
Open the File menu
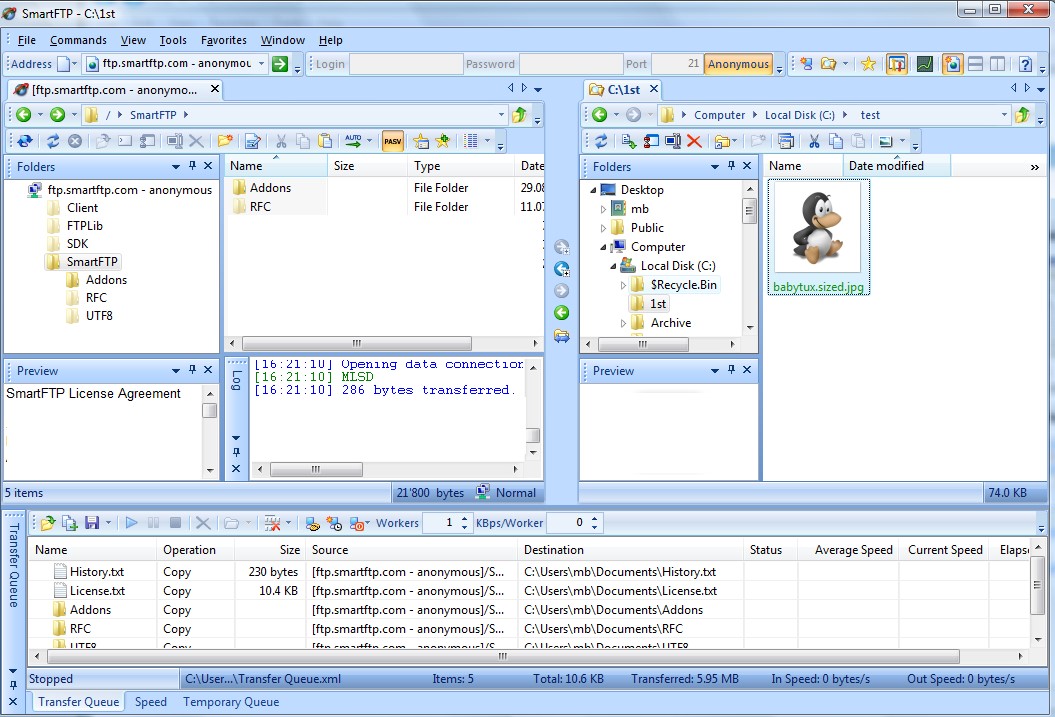point(27,40)
